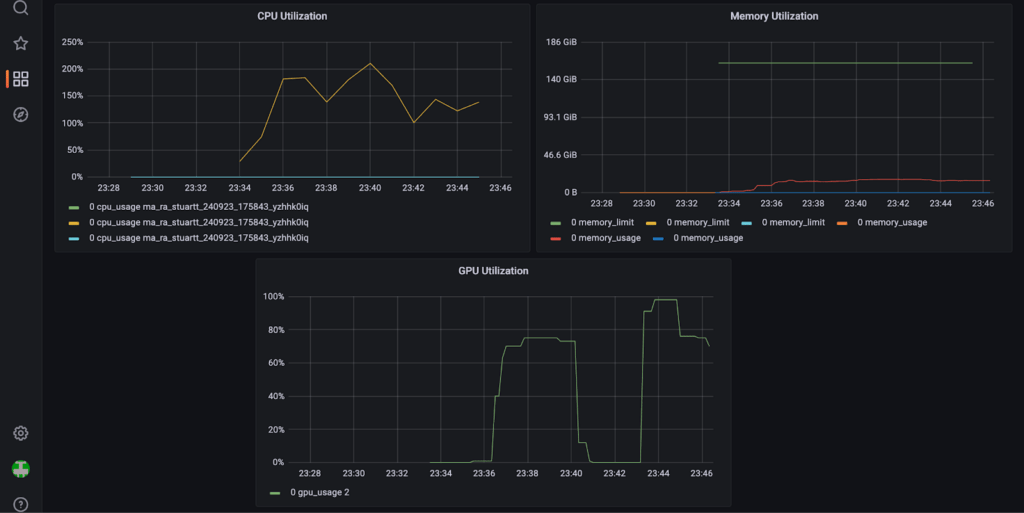This screenshot has height=513, width=1024.
Task: Click the green cpu_usage legend color swatch
Action: [74, 206]
